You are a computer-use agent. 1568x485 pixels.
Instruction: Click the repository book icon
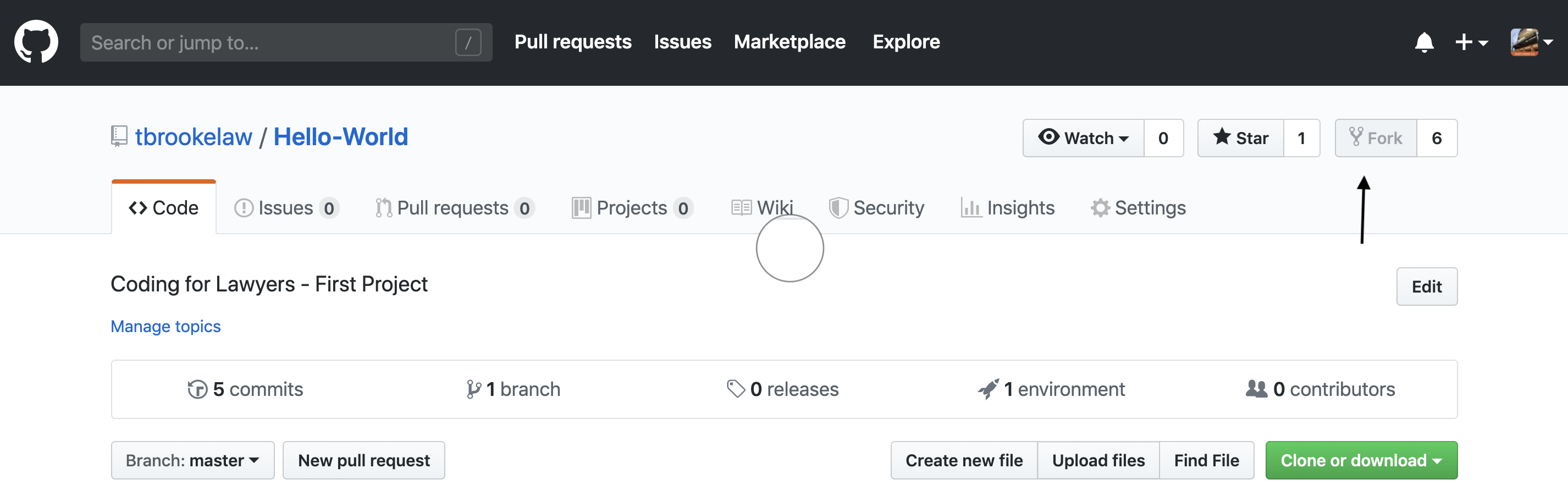[x=119, y=137]
